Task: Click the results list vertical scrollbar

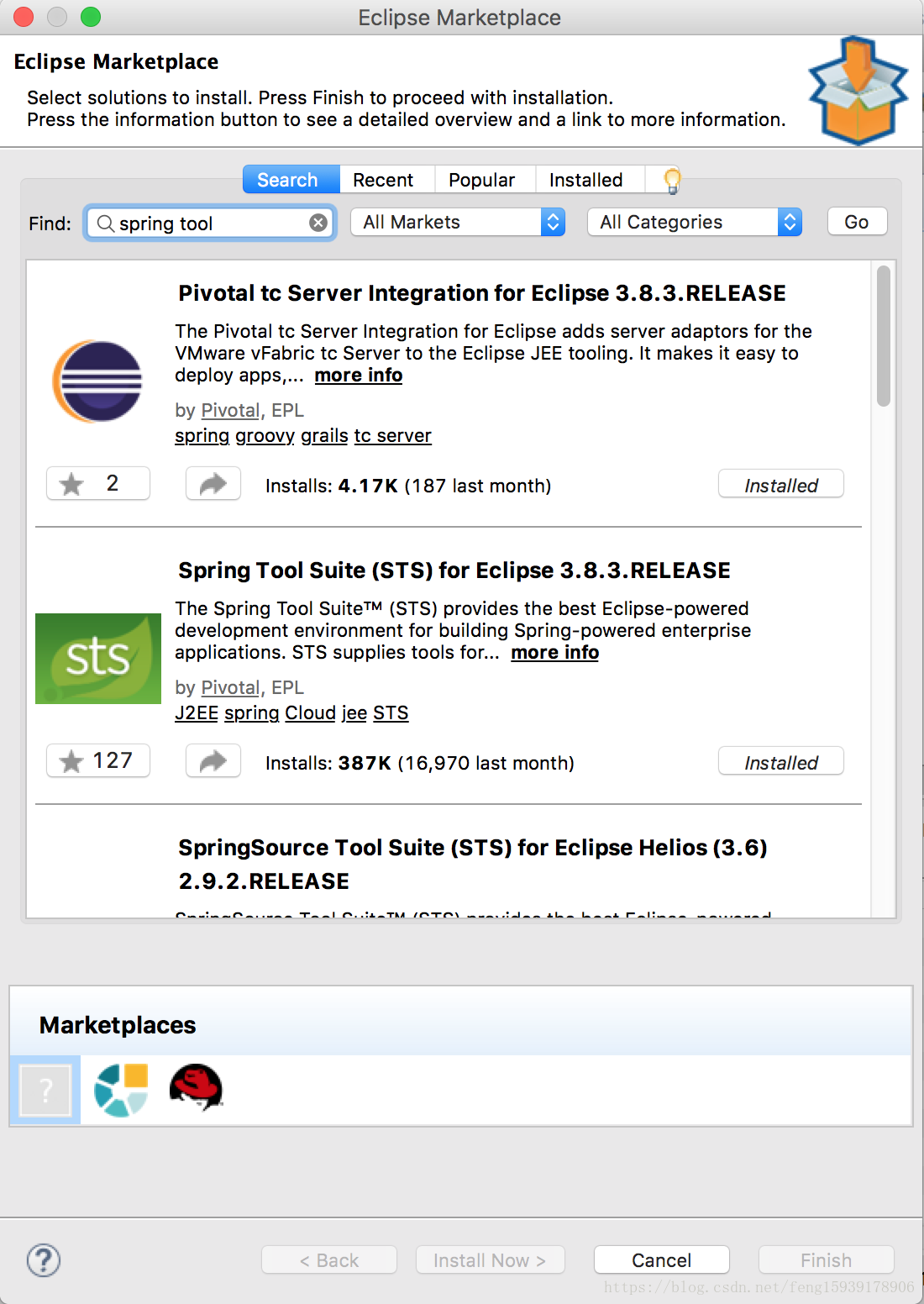Action: click(x=883, y=336)
